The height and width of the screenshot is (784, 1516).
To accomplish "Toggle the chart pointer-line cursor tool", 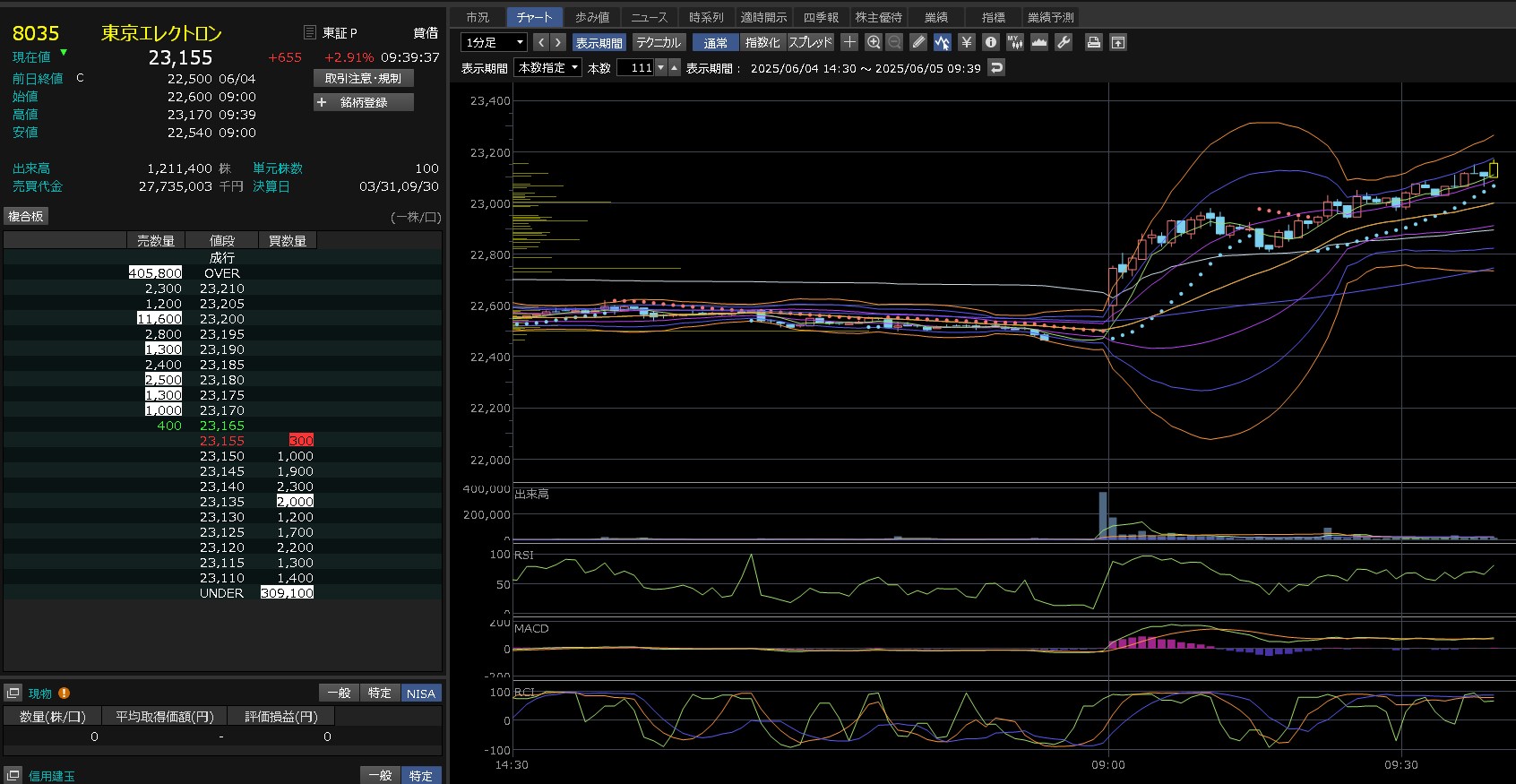I will tap(942, 42).
